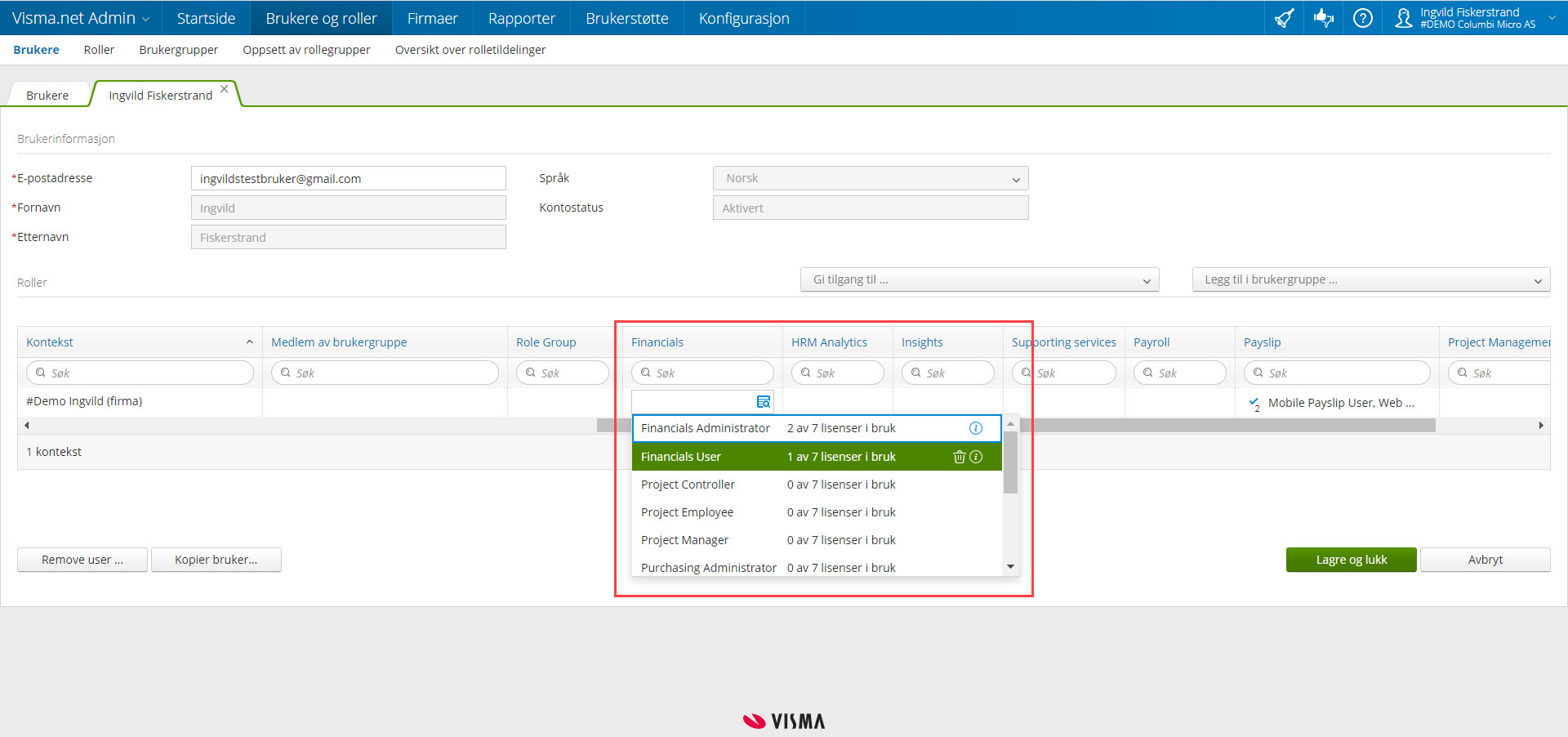Open the help question mark icon
This screenshot has width=1568, height=737.
click(x=1363, y=18)
